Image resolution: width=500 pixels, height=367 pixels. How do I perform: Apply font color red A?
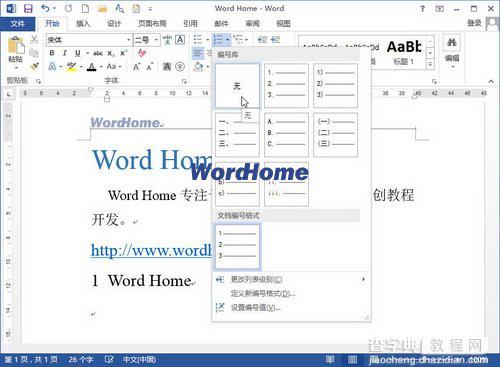(x=91, y=67)
